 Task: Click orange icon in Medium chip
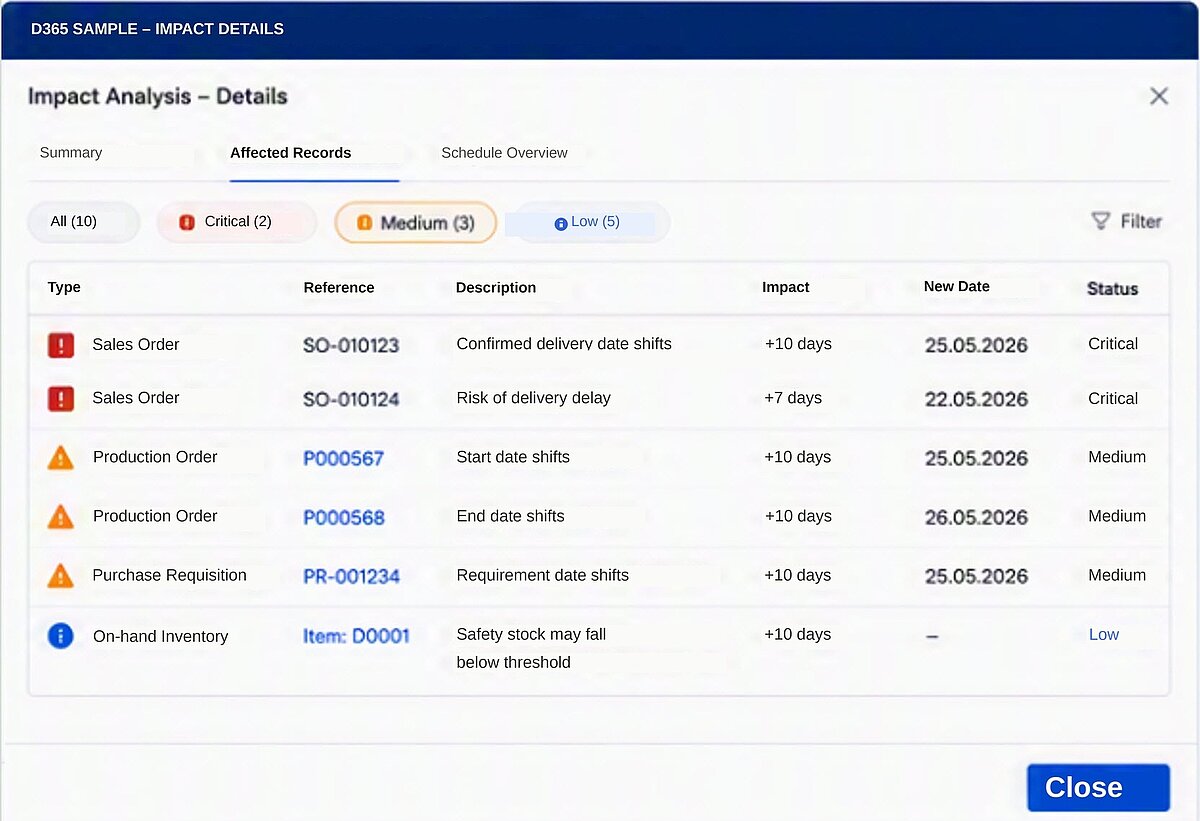point(365,222)
